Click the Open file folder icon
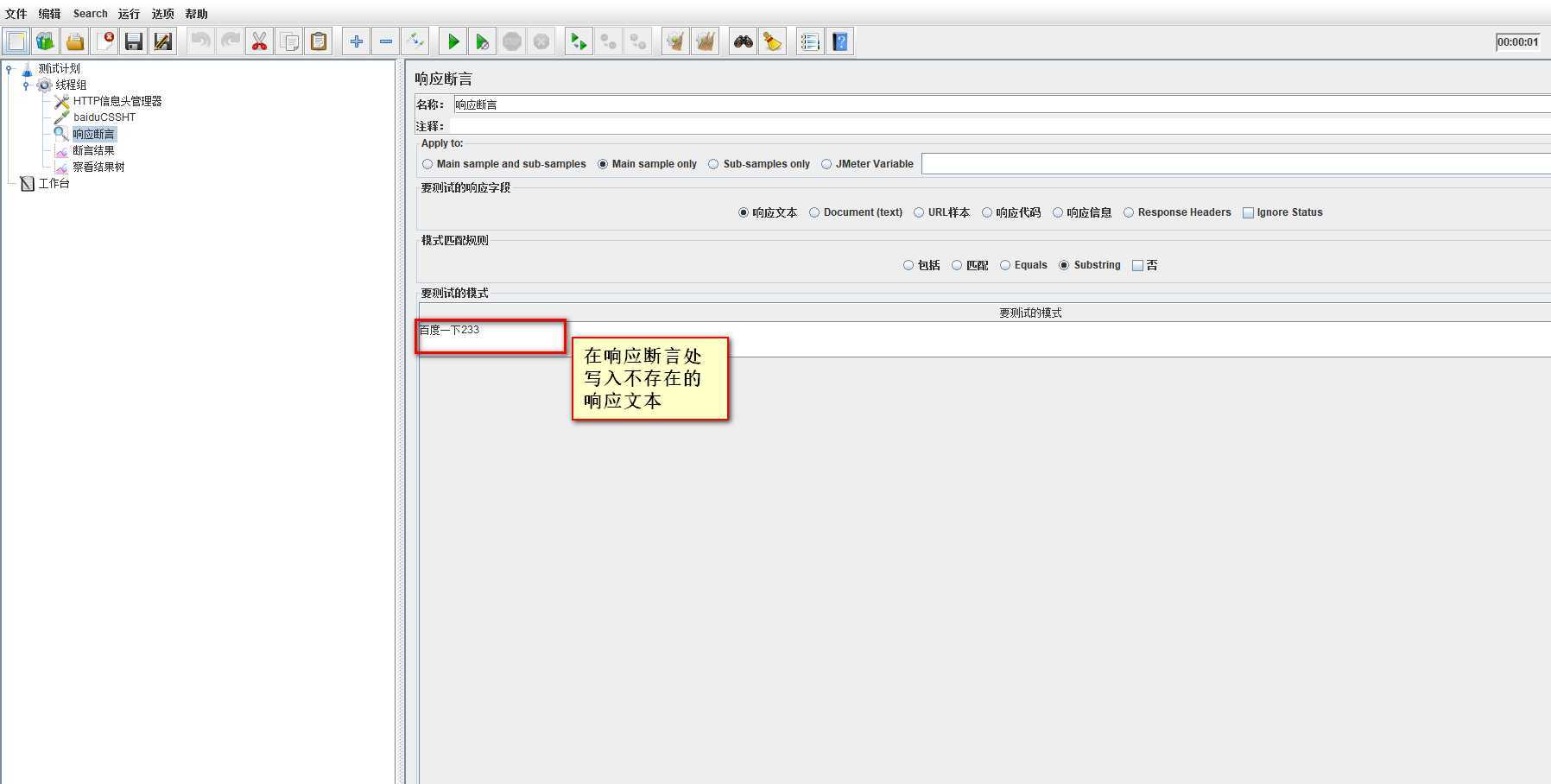The height and width of the screenshot is (784, 1551). point(75,41)
